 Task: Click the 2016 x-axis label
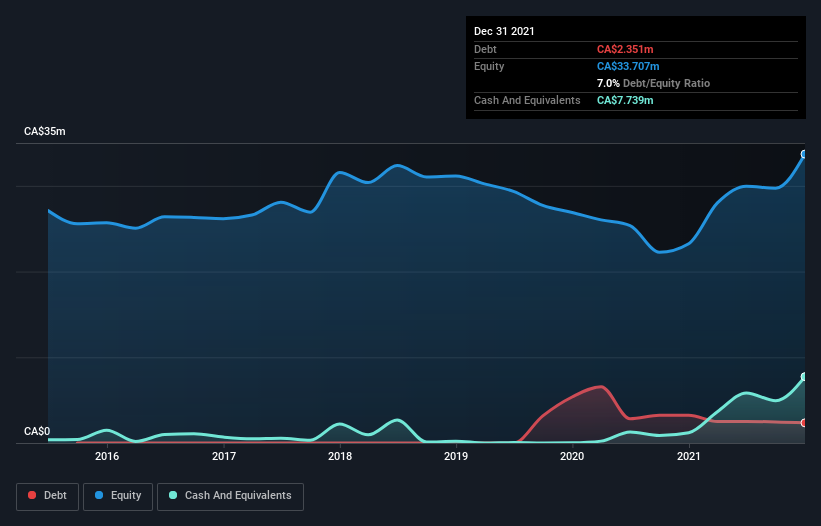107,456
